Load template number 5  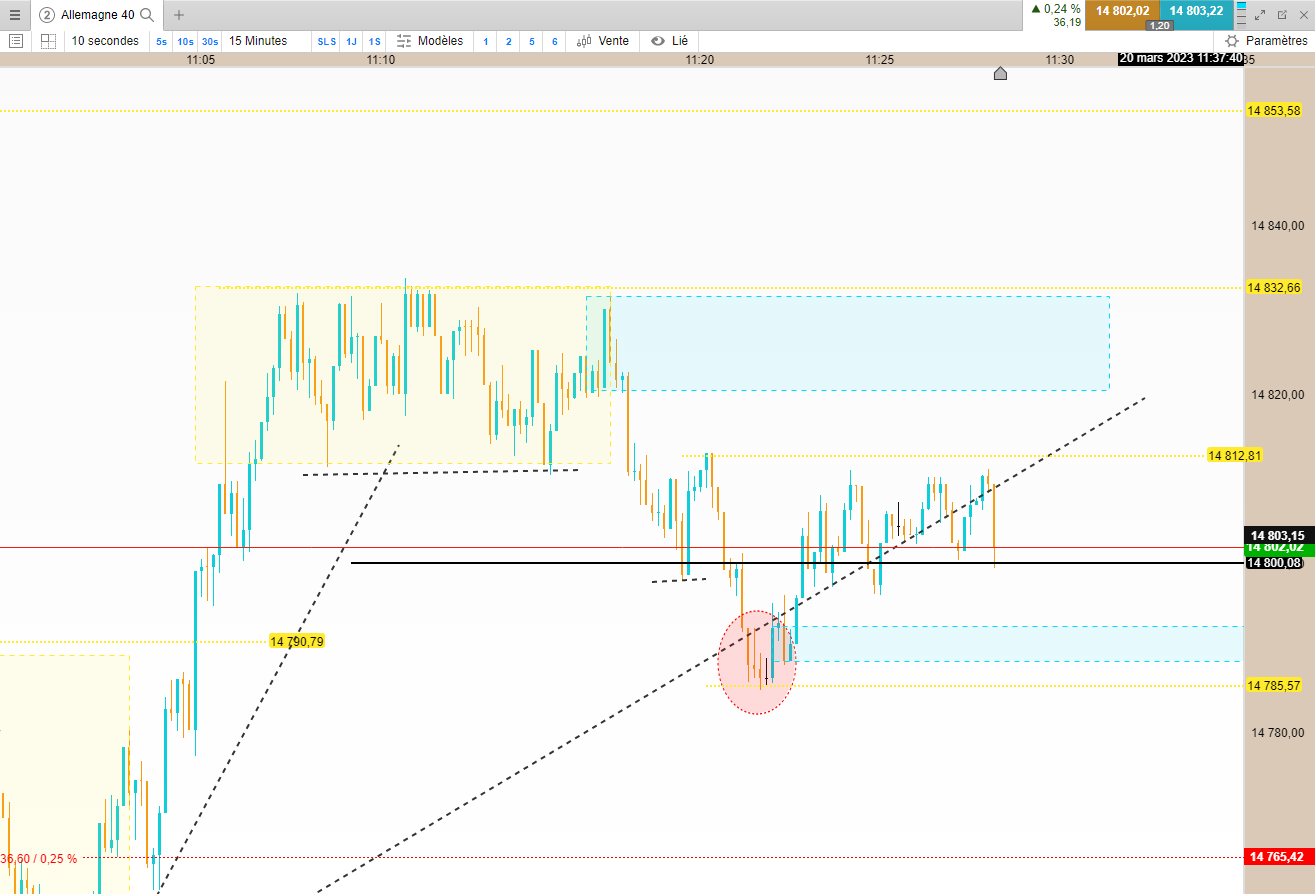click(531, 41)
